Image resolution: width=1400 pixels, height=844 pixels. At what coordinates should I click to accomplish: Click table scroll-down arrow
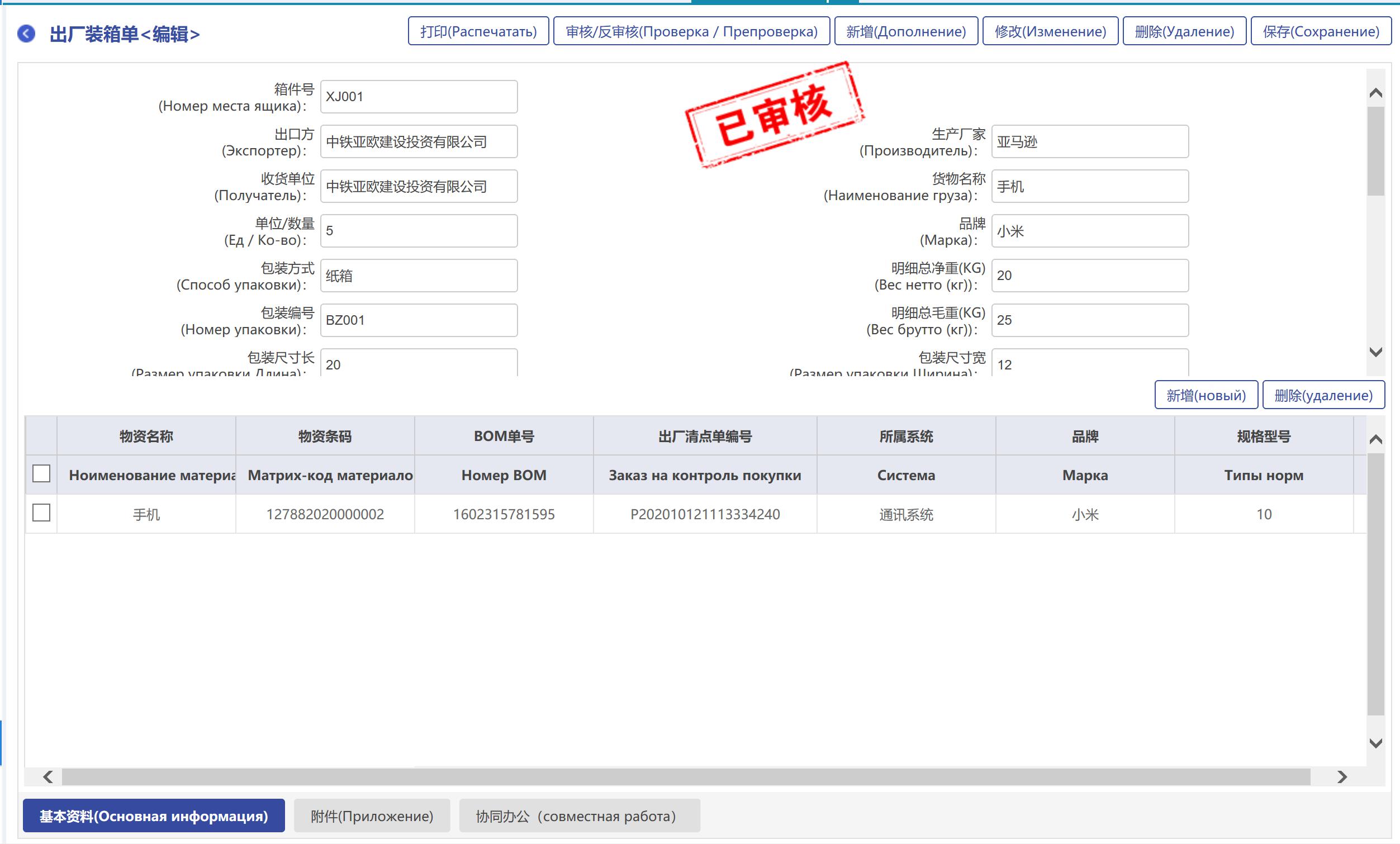1375,743
